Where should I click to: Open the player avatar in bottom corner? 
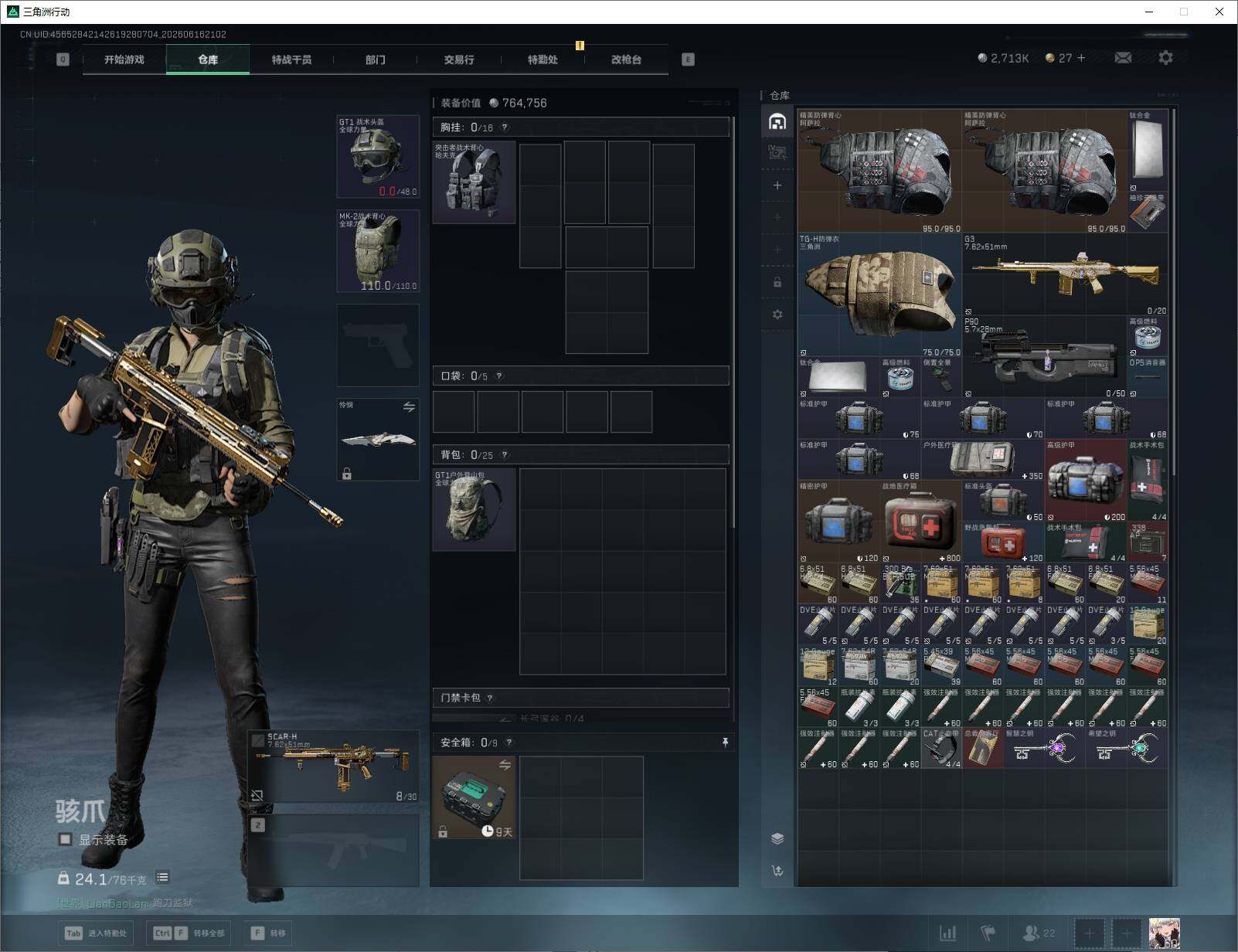(x=1164, y=934)
